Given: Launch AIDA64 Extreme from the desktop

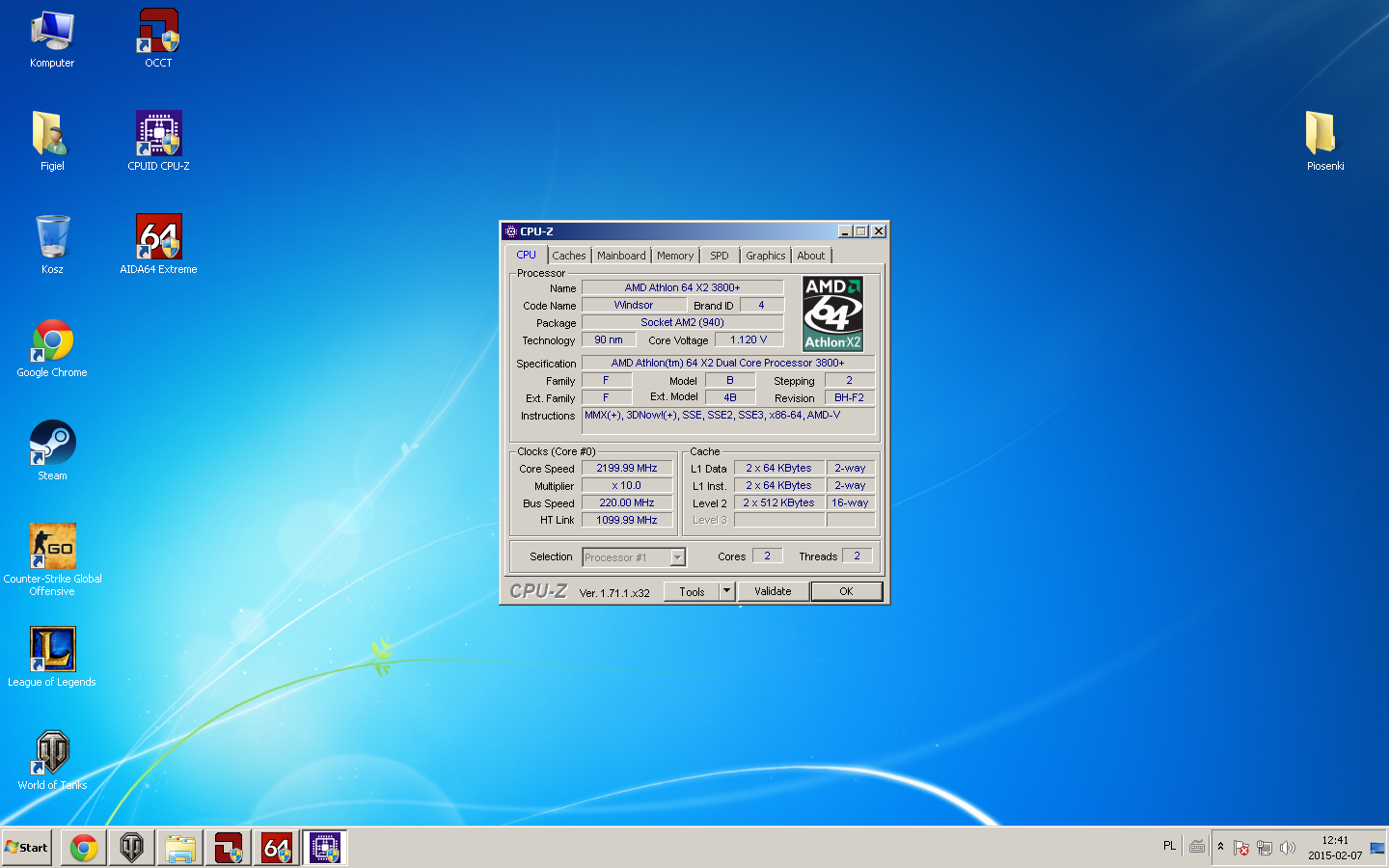Looking at the screenshot, I should coord(157,236).
